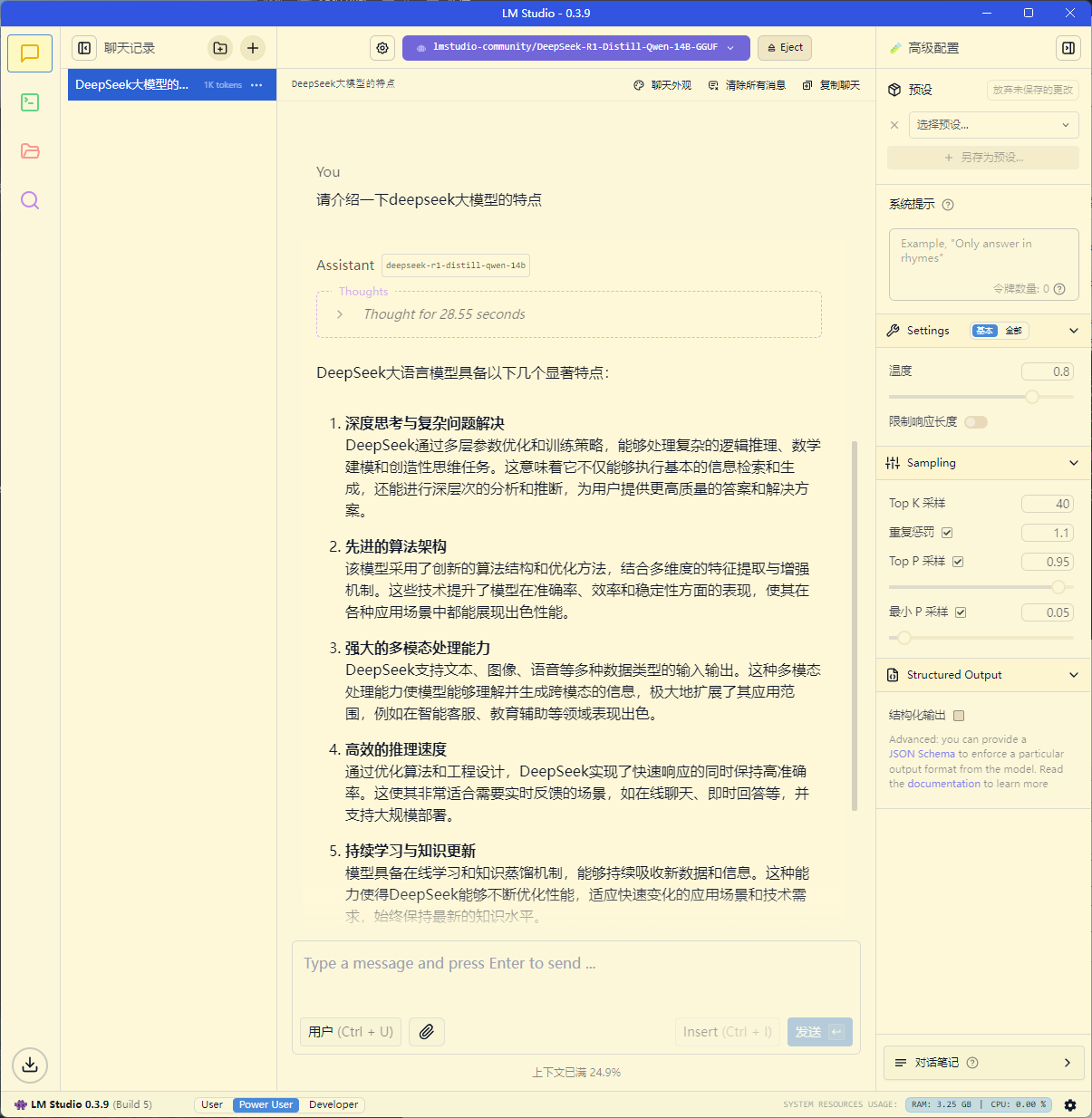This screenshot has width=1092, height=1118.
Task: Open model settings gear next to model selector
Action: click(382, 48)
